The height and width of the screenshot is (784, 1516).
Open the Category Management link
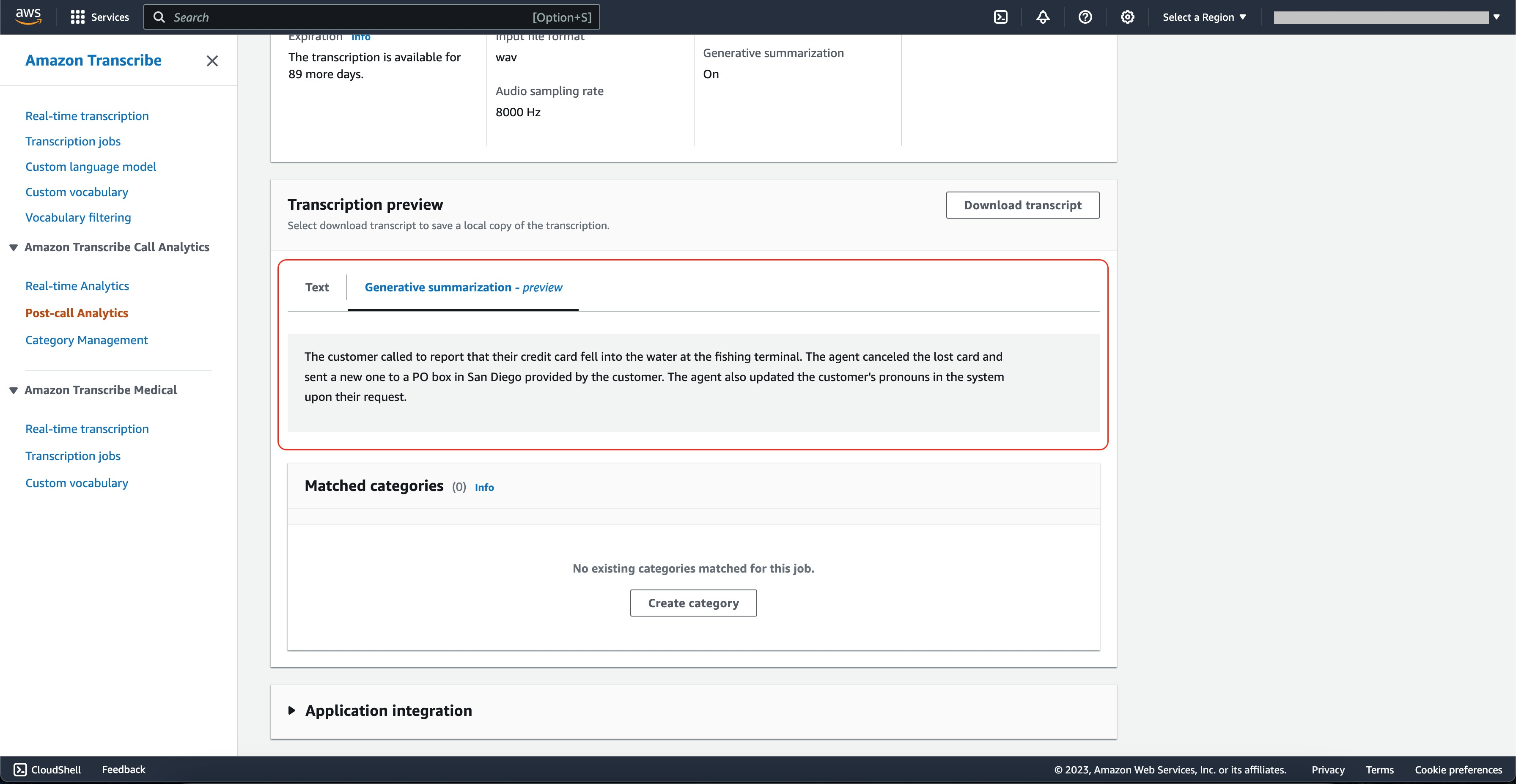pos(87,340)
